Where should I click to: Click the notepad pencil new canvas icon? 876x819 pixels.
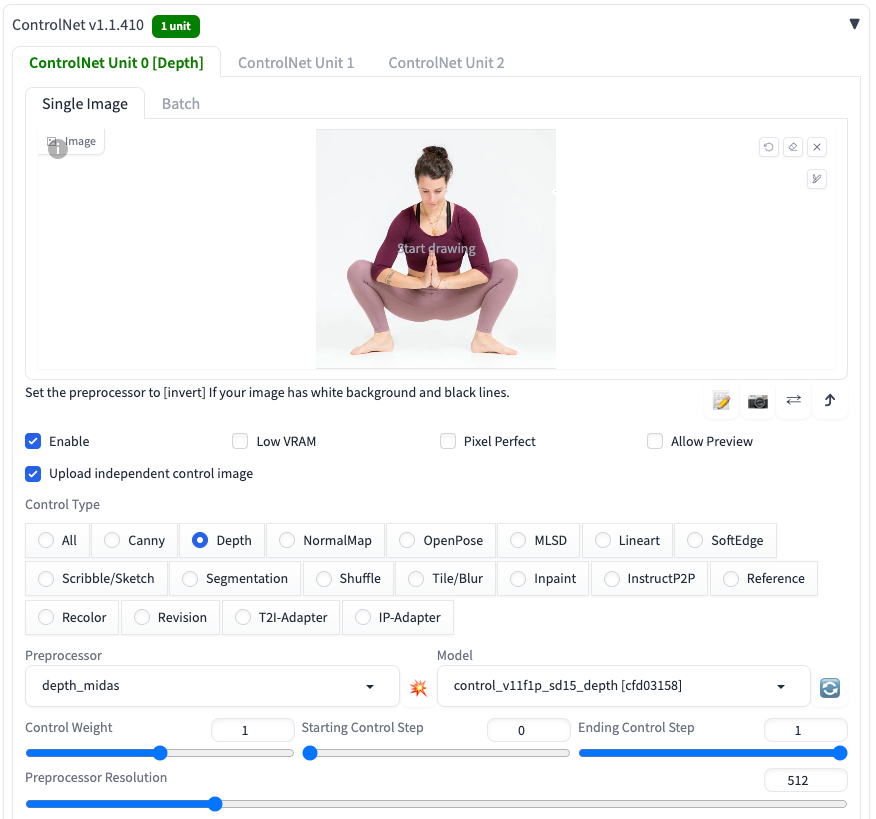tap(722, 401)
